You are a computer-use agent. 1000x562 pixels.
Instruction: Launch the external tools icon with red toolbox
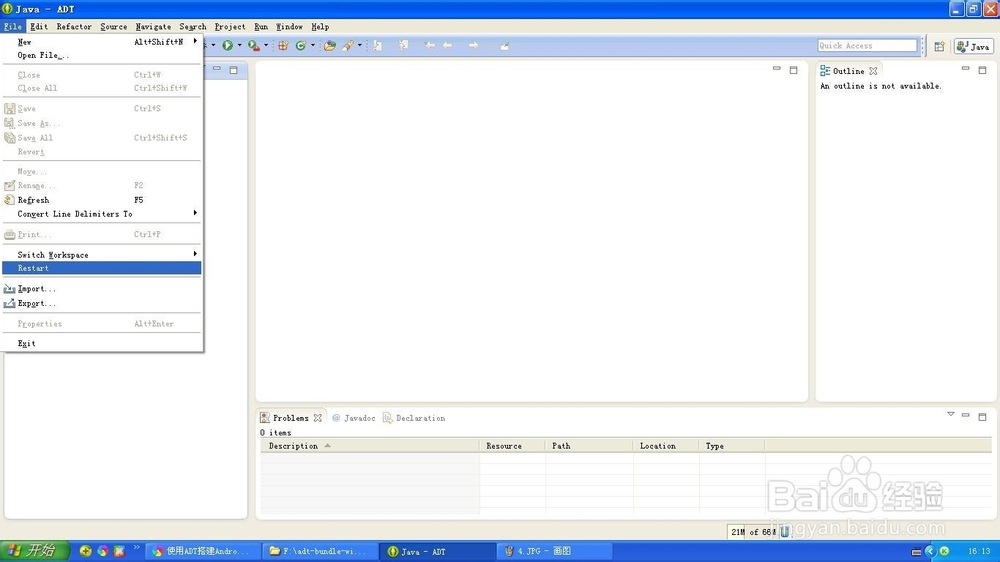point(253,45)
